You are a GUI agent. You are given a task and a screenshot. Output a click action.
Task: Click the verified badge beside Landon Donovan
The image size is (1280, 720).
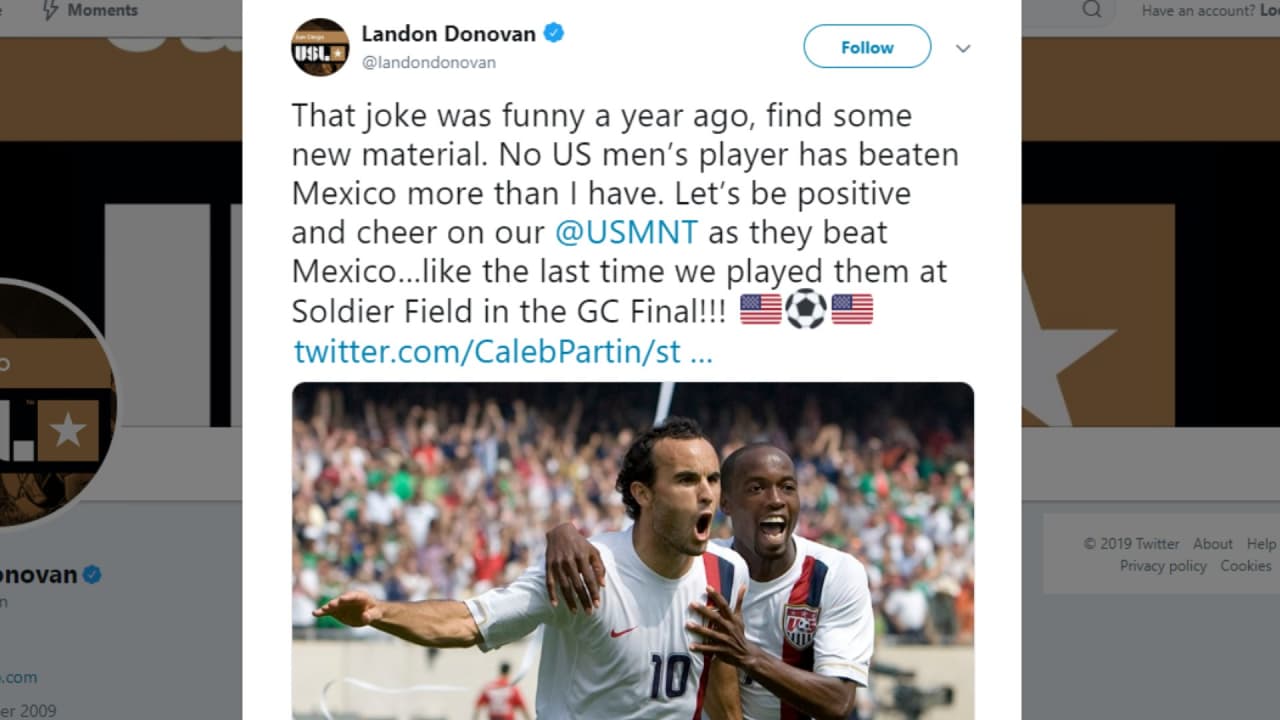click(554, 33)
